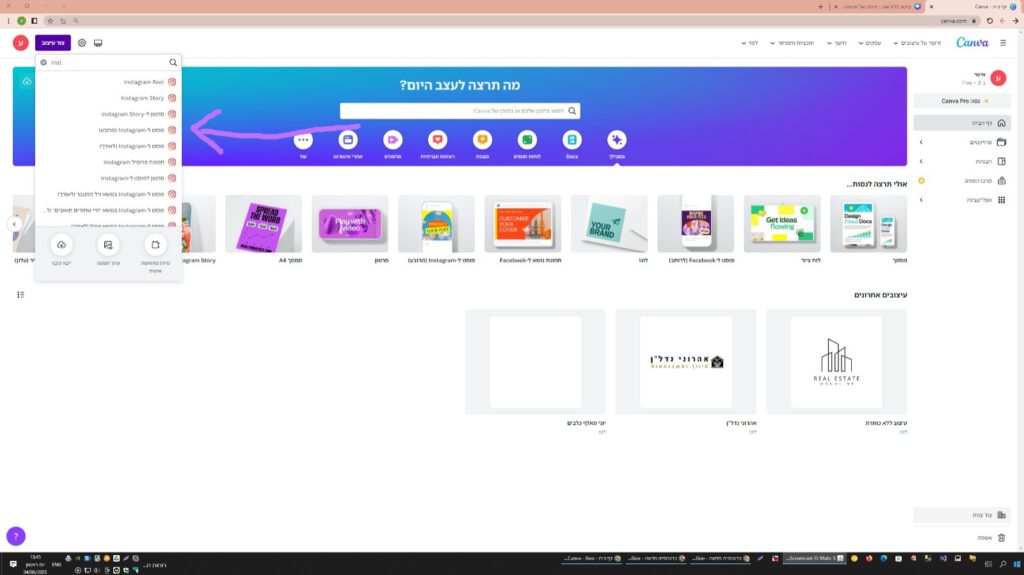Expand the Templates (תבניות) sidebar chevron
Screen dimensions: 1024x575
[921, 161]
